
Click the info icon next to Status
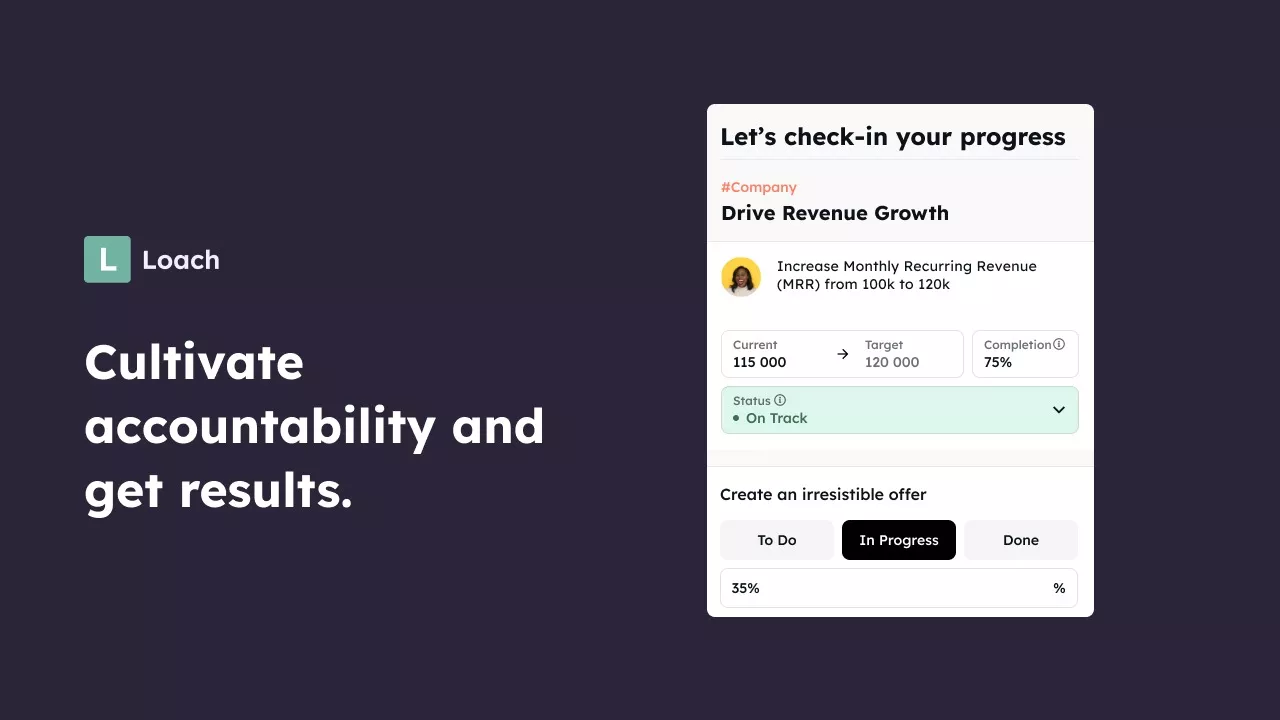pos(780,400)
